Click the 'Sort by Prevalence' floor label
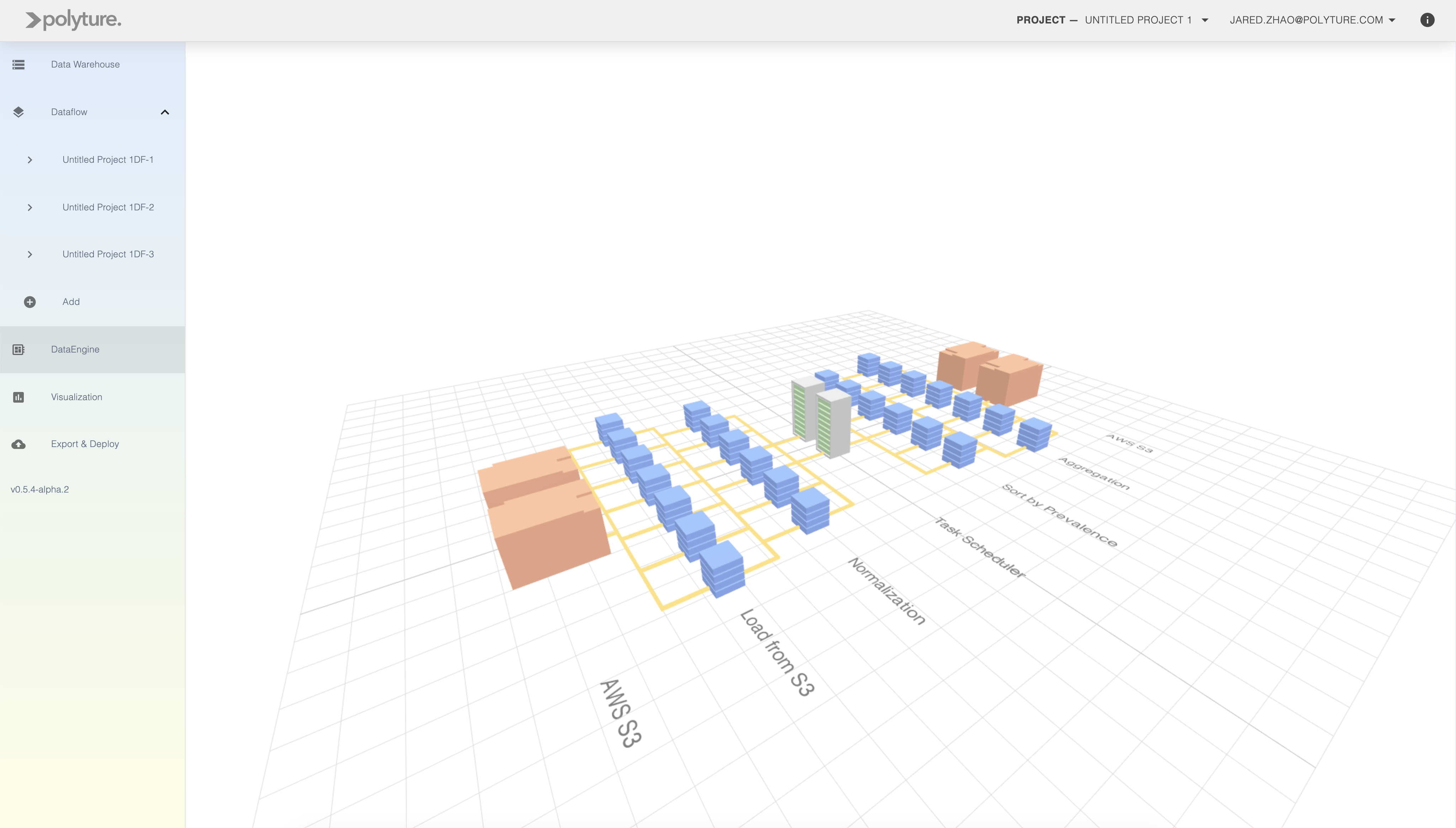The width and height of the screenshot is (1456, 828). (1060, 515)
